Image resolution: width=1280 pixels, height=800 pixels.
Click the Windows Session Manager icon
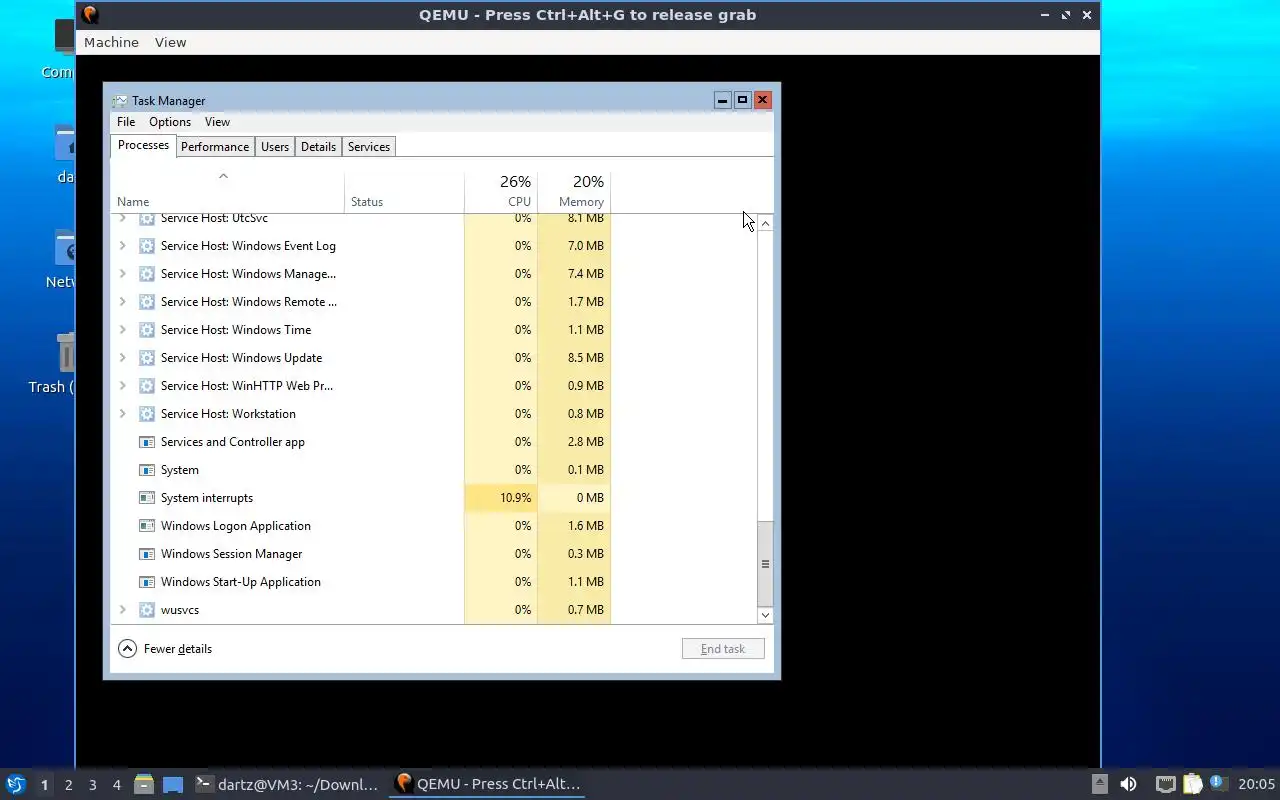point(147,554)
